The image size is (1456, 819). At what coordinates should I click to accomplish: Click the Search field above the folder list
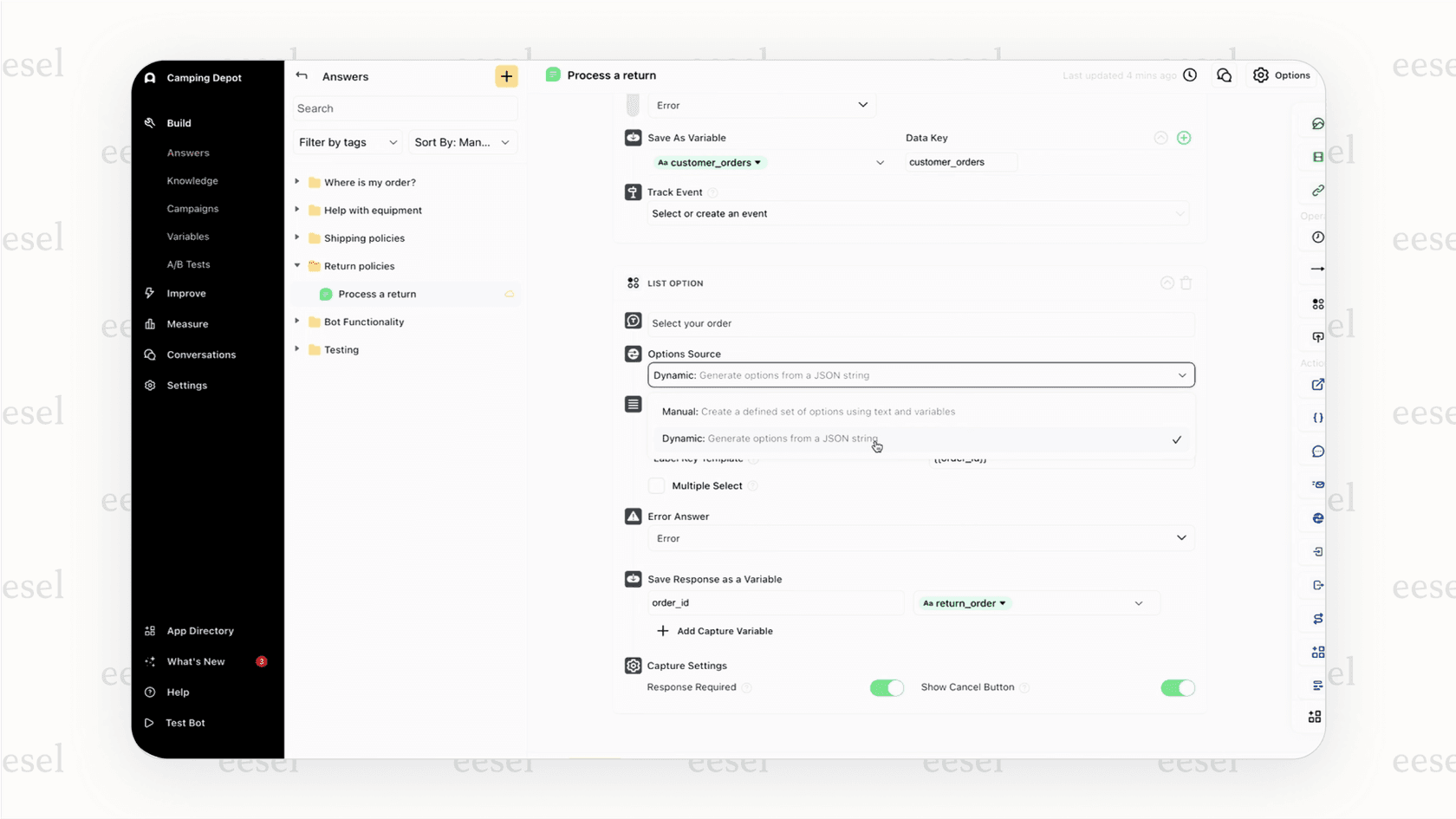point(404,108)
